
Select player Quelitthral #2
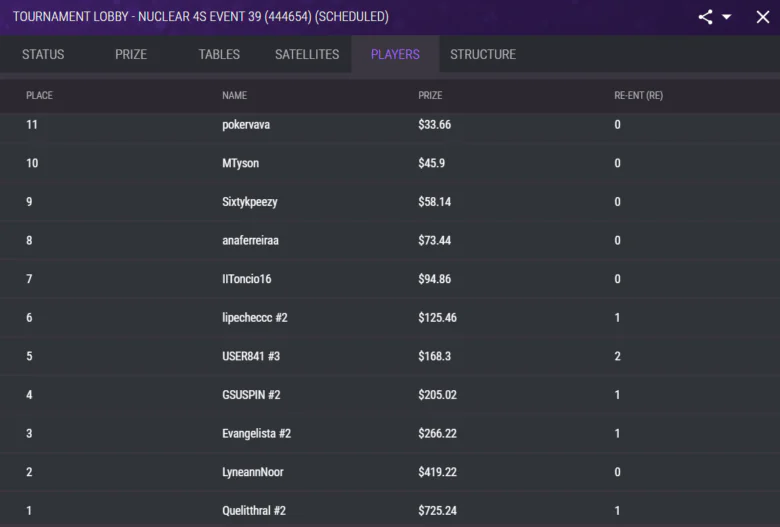[x=254, y=511]
